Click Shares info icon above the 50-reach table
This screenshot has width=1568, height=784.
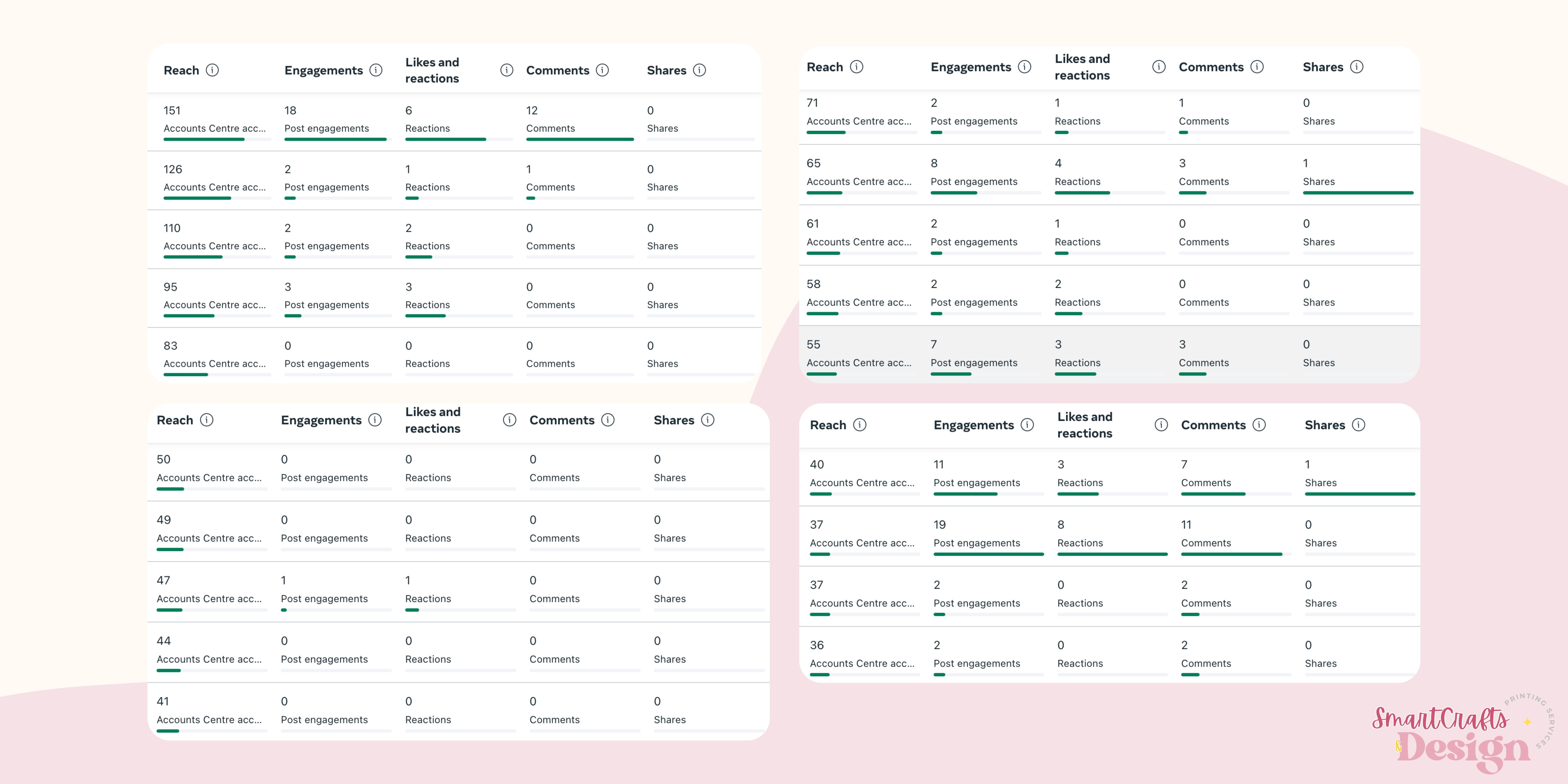(x=707, y=420)
